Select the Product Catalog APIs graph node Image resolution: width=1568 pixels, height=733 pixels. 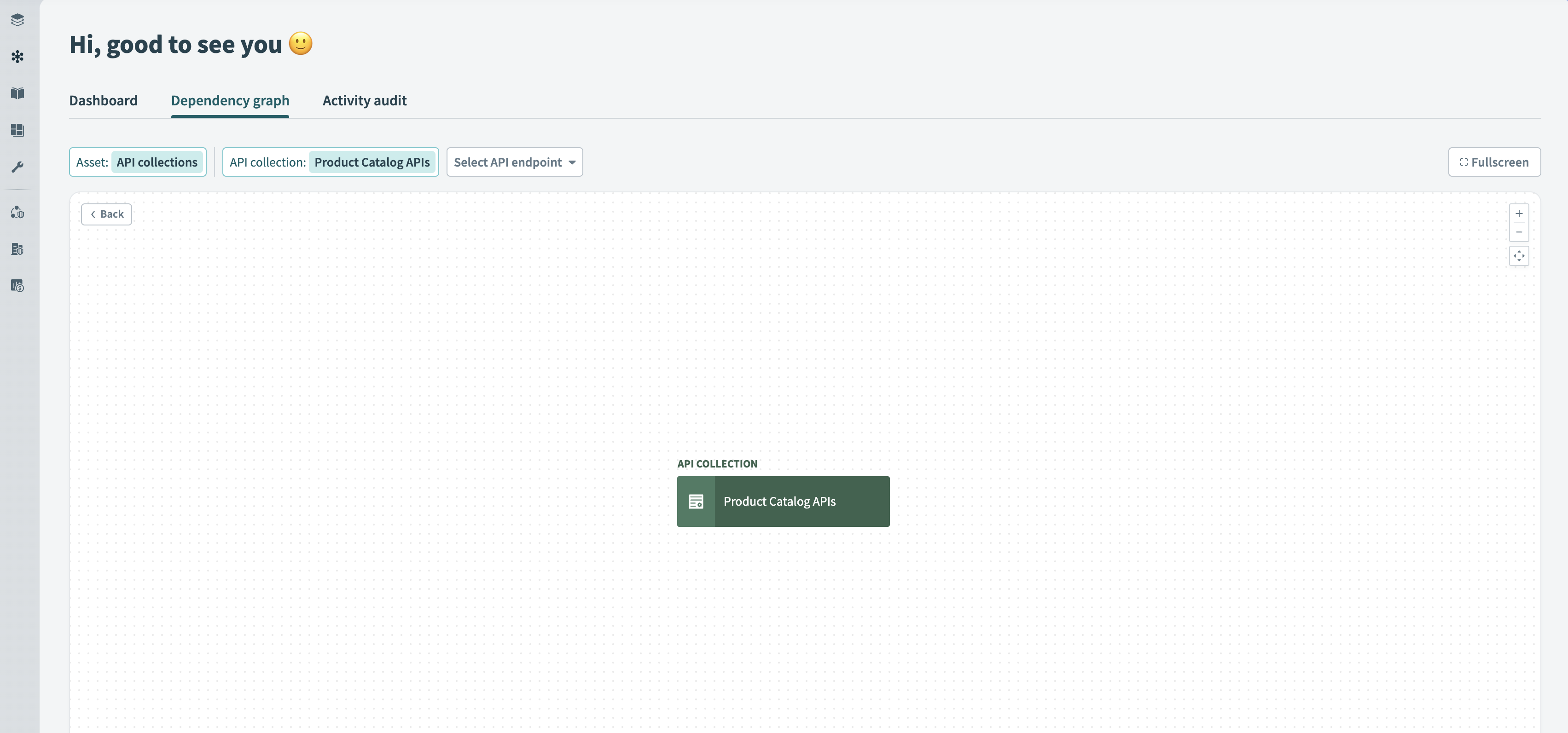click(x=783, y=501)
